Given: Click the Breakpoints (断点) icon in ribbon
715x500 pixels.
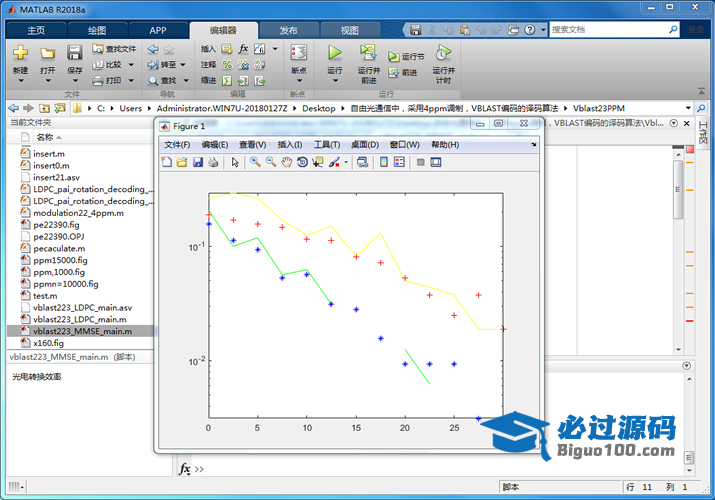Looking at the screenshot, I should coord(298,58).
